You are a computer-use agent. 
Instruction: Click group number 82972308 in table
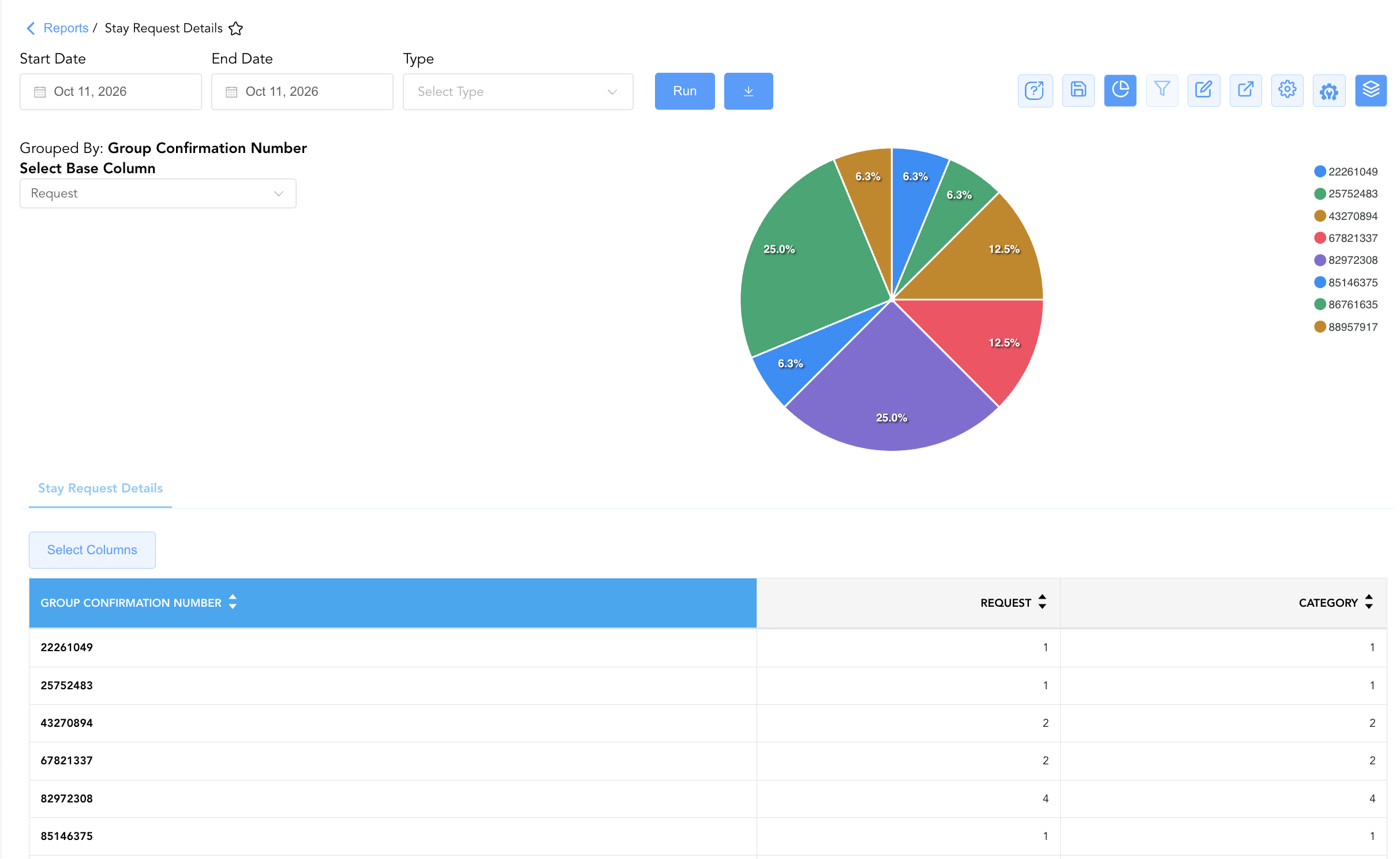(67, 799)
